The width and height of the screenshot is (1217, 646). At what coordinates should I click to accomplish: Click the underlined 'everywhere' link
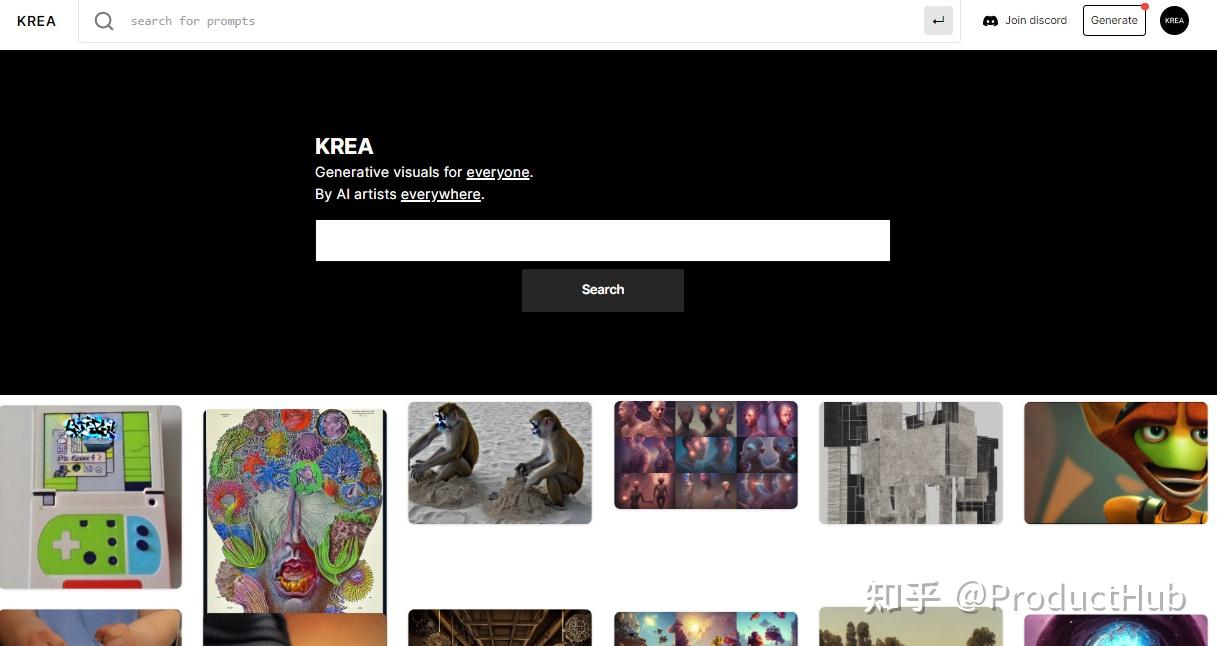click(x=441, y=194)
